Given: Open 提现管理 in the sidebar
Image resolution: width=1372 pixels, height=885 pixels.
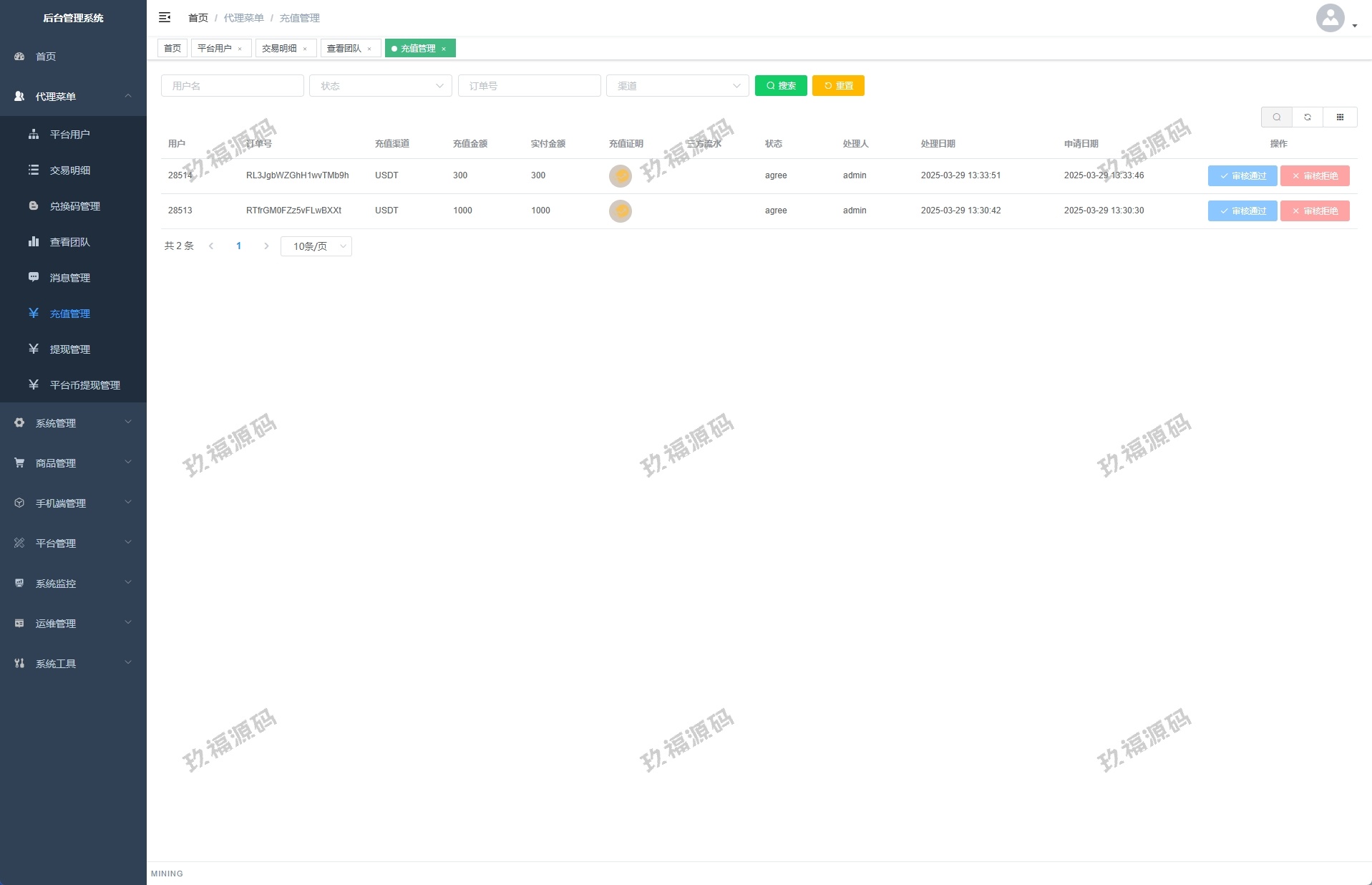Looking at the screenshot, I should (70, 349).
